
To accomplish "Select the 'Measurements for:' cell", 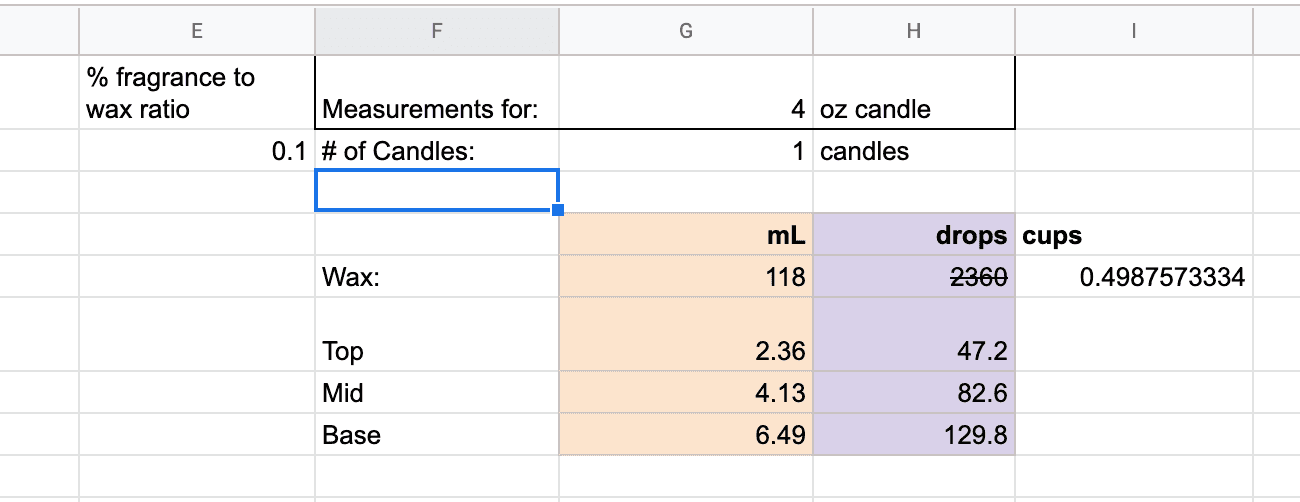I will pos(436,109).
